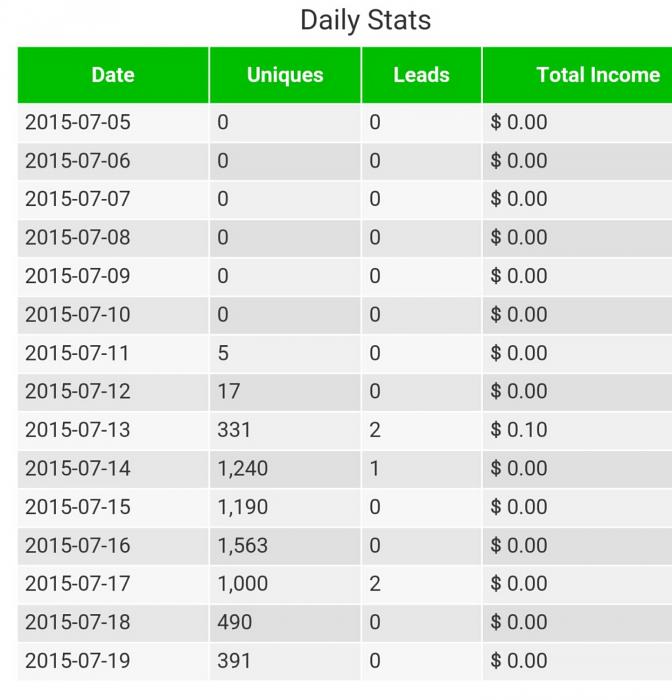This screenshot has width=672, height=700.
Task: Select the Total Income column header
Action: click(x=577, y=75)
